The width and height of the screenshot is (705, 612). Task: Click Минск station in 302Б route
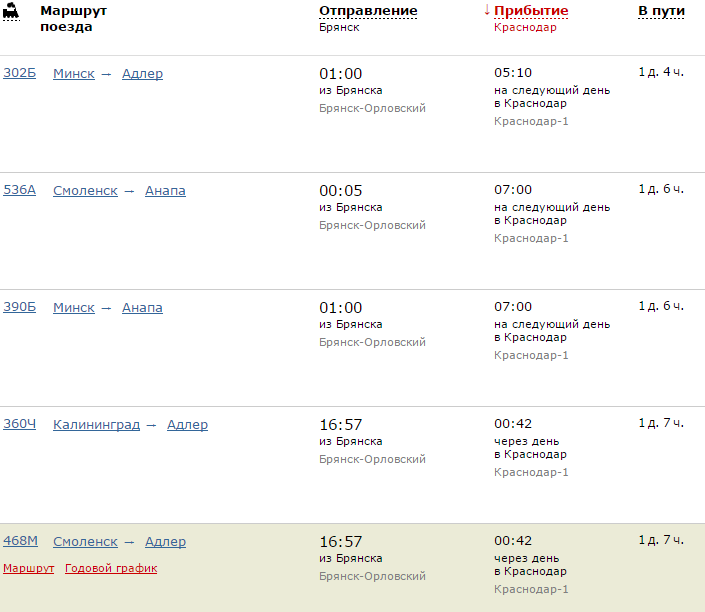pyautogui.click(x=74, y=74)
